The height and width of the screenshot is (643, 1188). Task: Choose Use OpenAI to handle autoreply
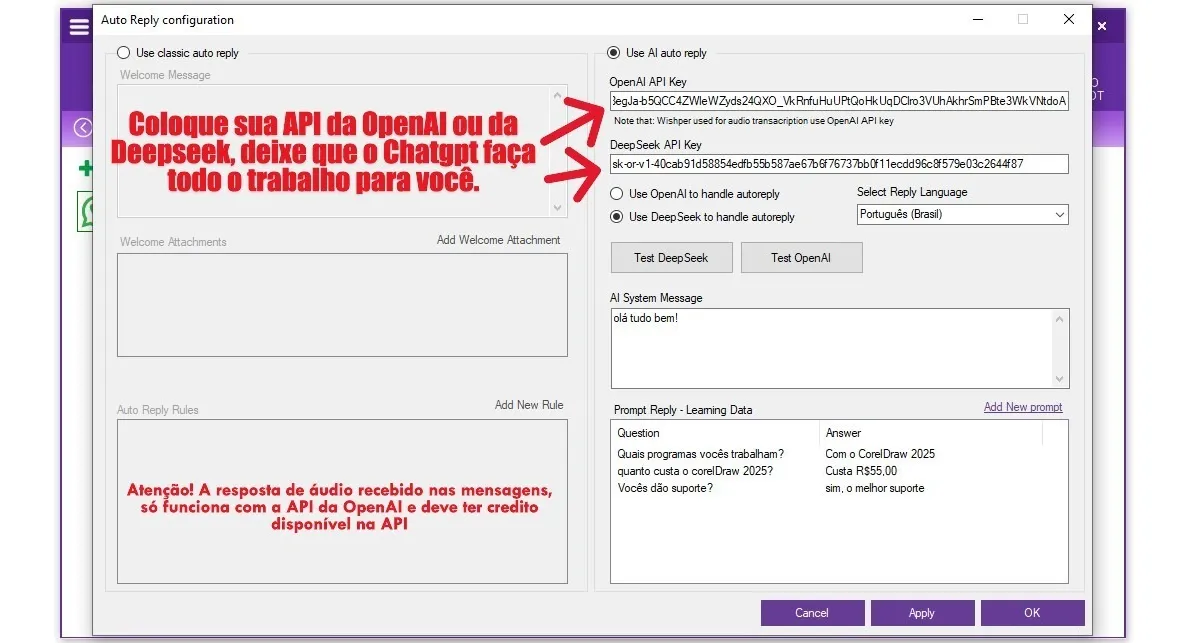(x=617, y=194)
